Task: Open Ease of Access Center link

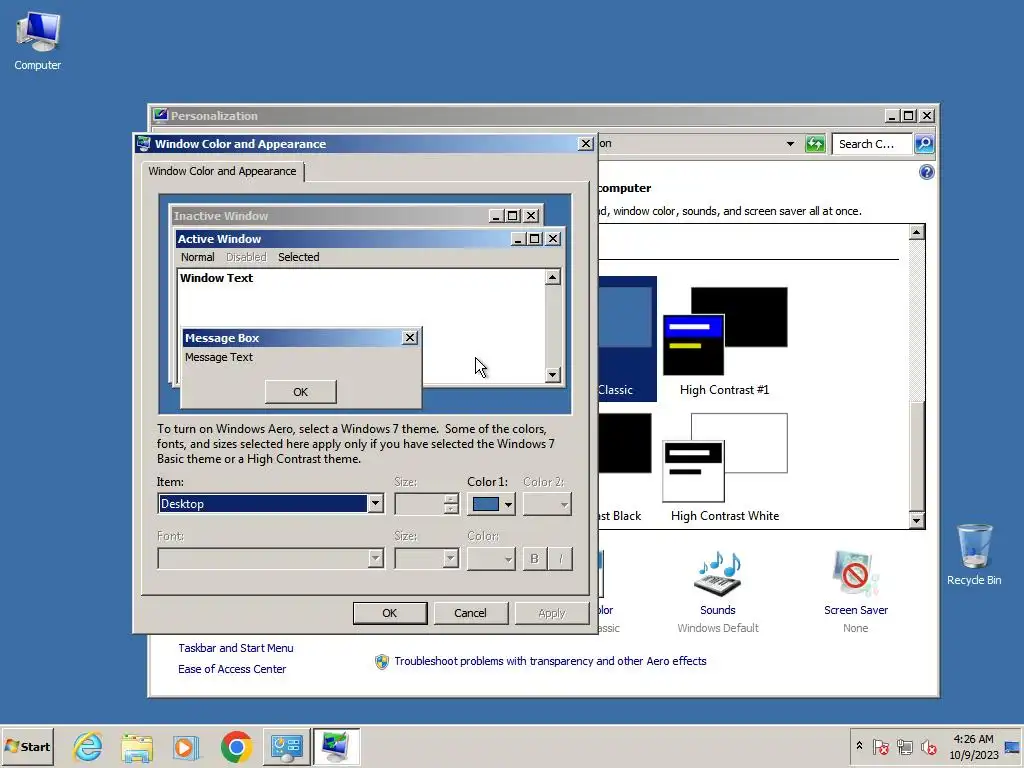Action: [x=232, y=669]
